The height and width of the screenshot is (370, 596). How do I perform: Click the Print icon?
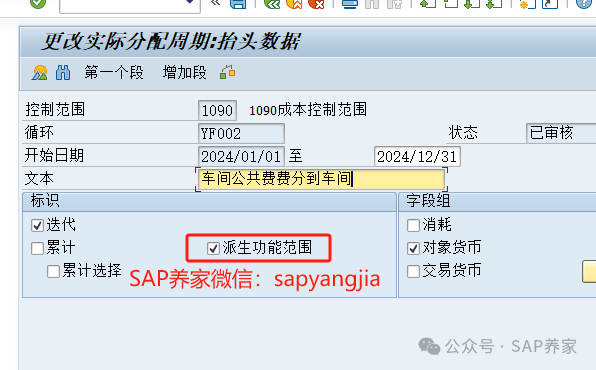350,4
